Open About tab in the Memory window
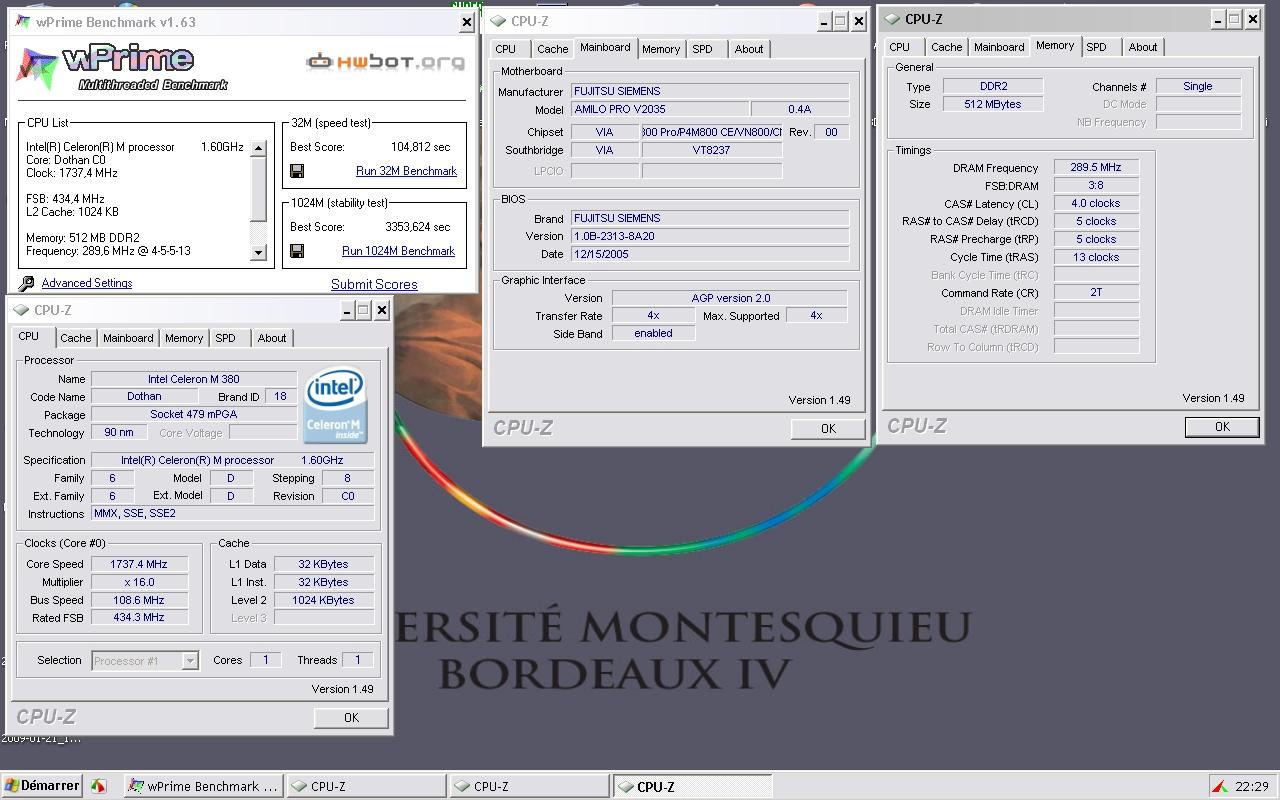Image resolution: width=1280 pixels, height=800 pixels. point(1143,47)
